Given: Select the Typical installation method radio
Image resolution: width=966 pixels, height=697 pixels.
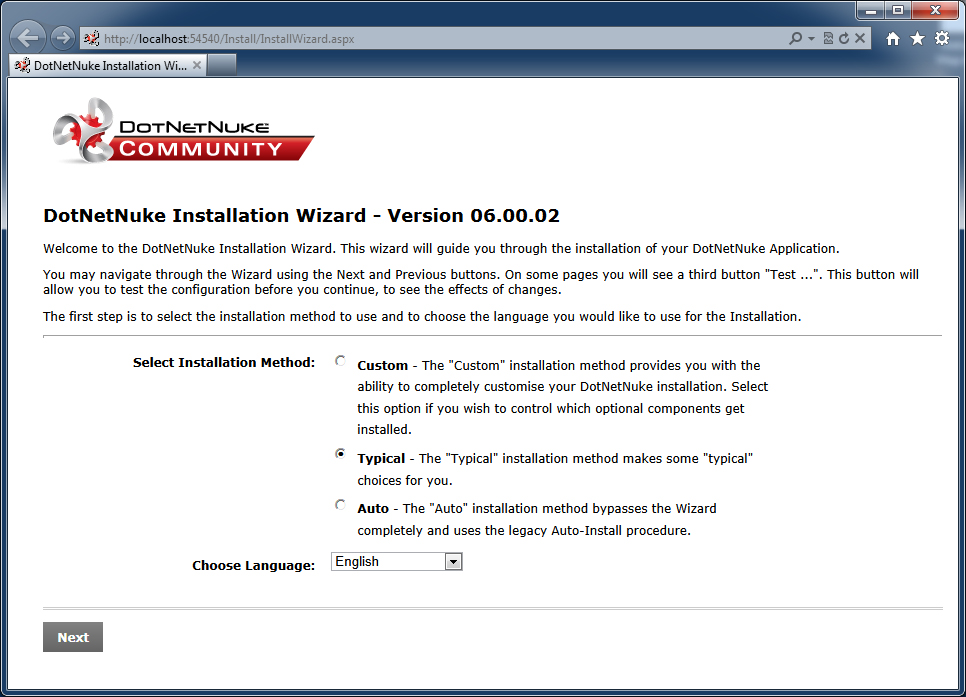Looking at the screenshot, I should pyautogui.click(x=340, y=454).
